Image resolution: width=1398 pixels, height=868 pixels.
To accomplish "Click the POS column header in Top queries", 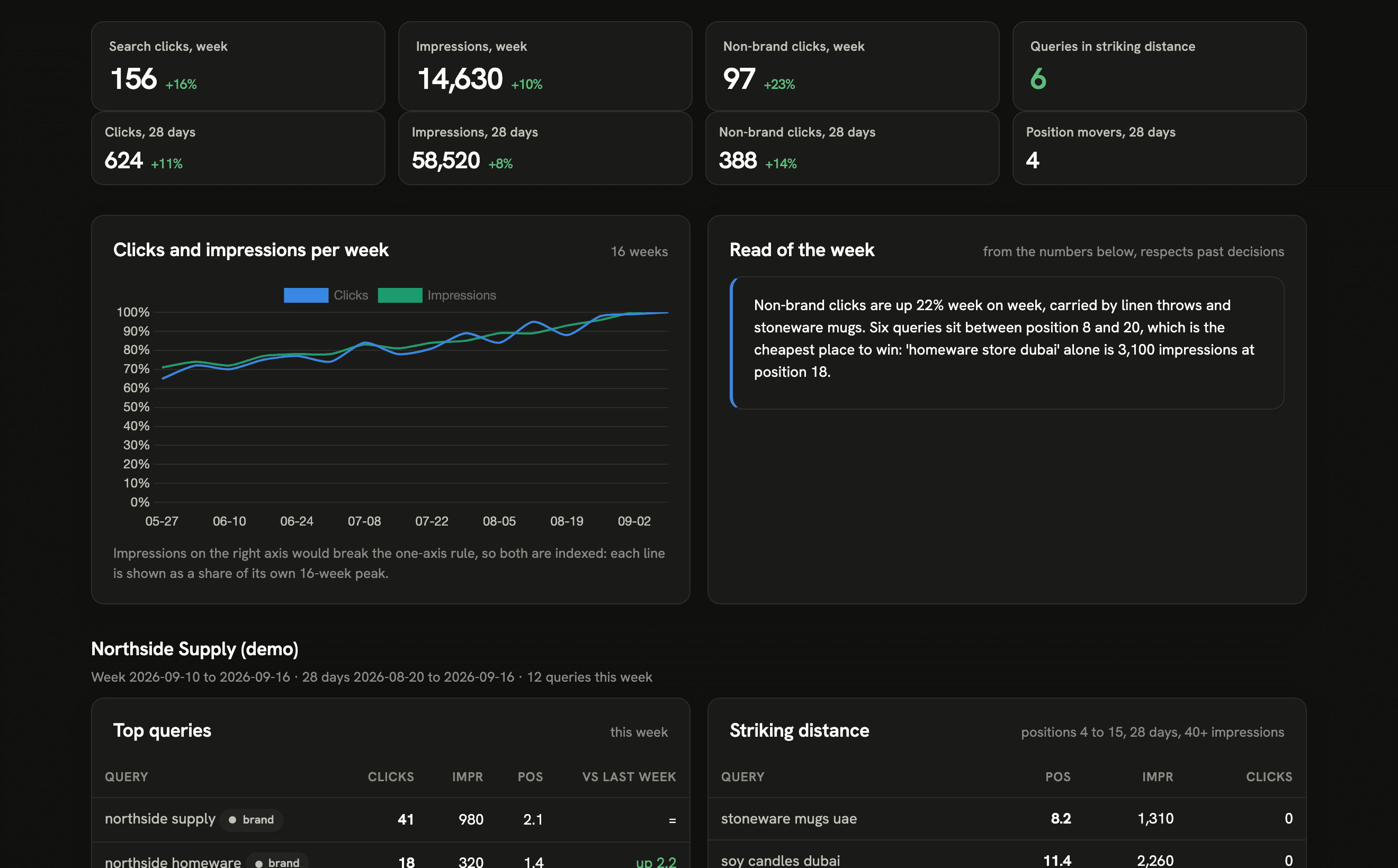I will [530, 777].
